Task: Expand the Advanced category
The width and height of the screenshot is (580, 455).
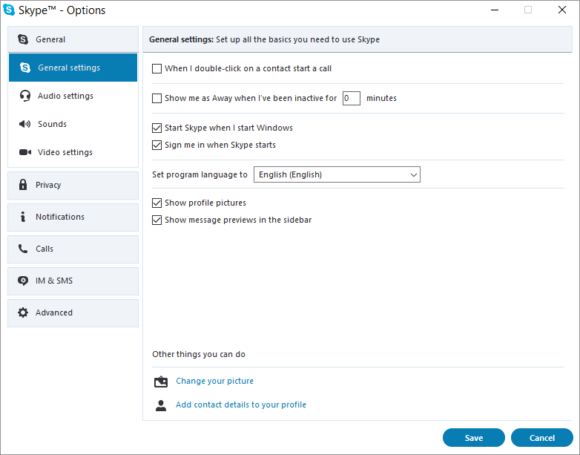Action: point(73,313)
